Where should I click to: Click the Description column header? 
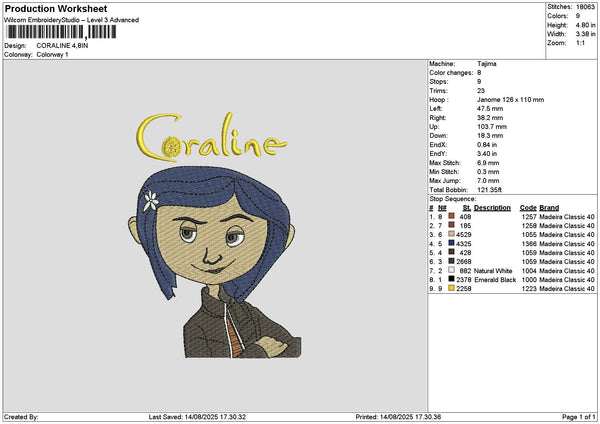492,207
